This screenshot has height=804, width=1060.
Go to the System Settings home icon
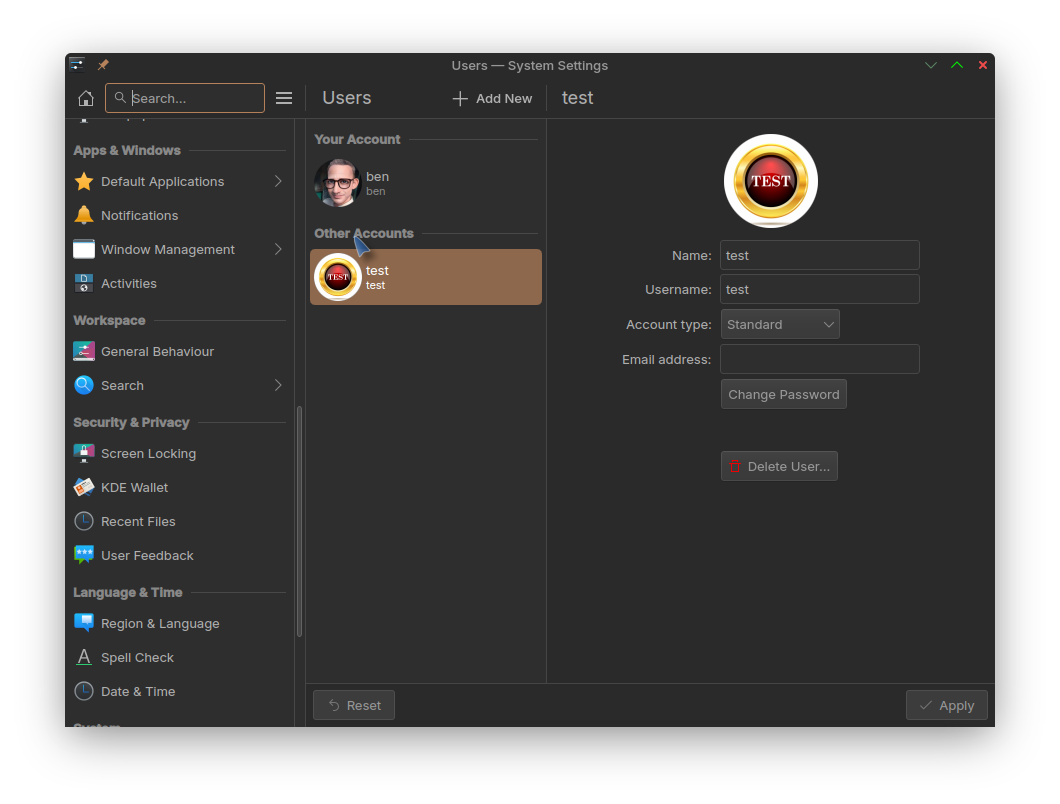[x=86, y=99]
